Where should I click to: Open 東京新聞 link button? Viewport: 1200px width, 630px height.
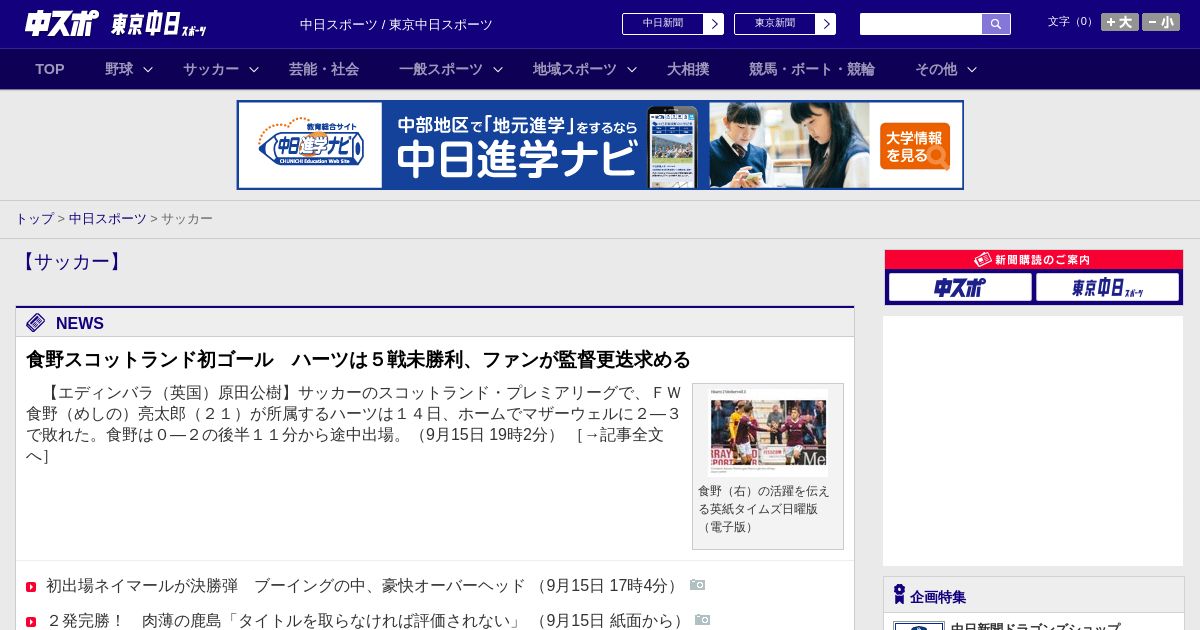775,24
